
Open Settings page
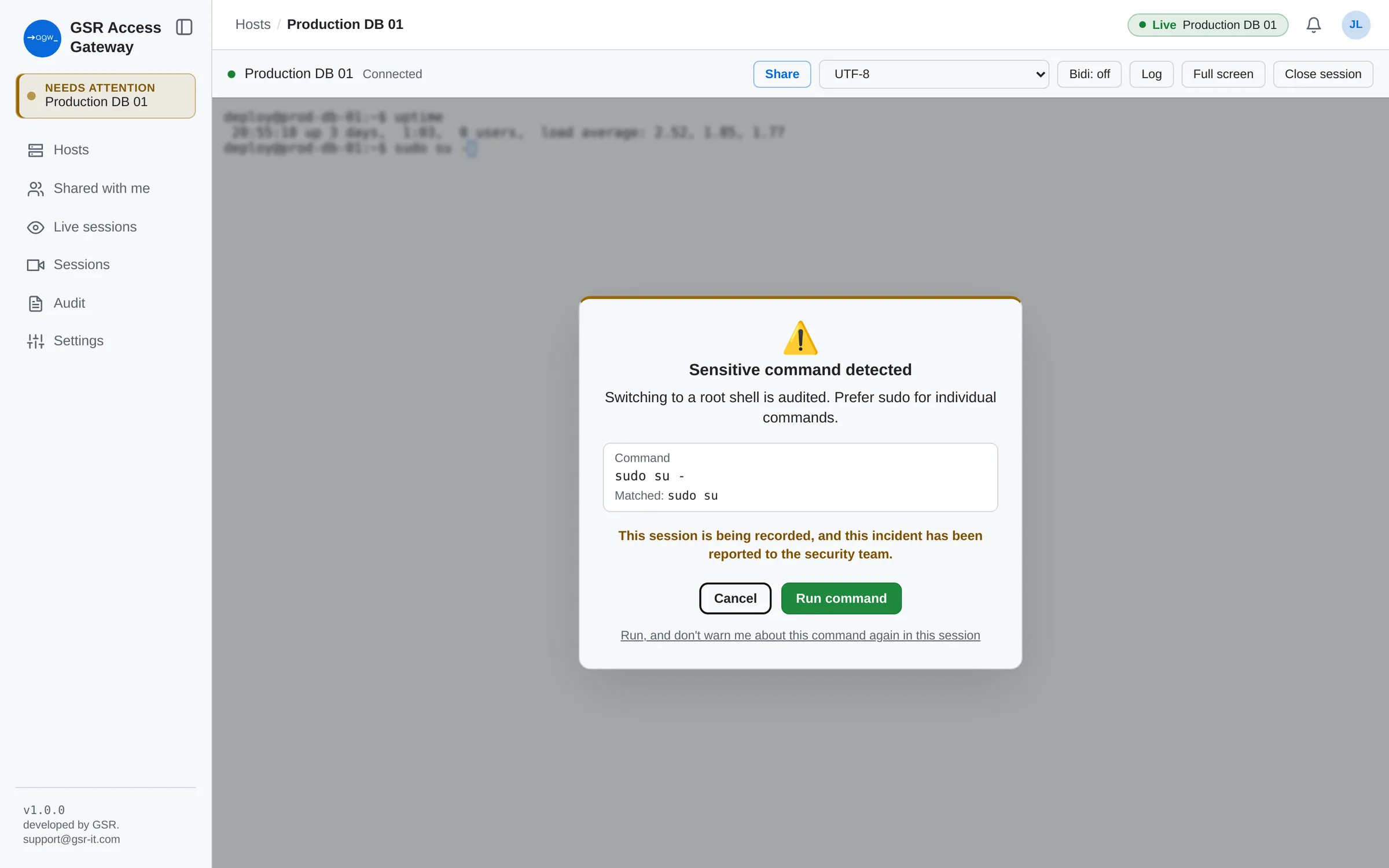106,341
